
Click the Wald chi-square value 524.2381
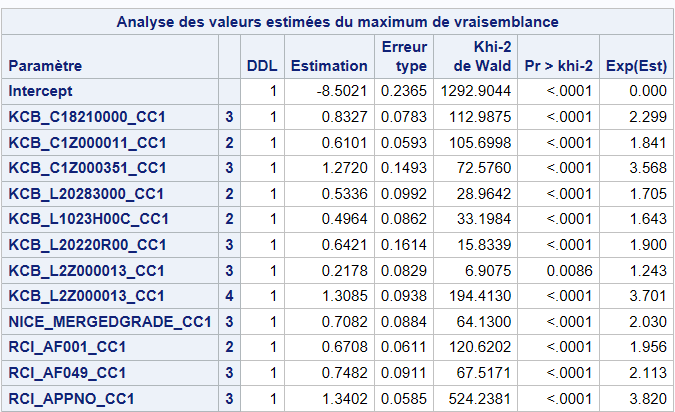(480, 399)
